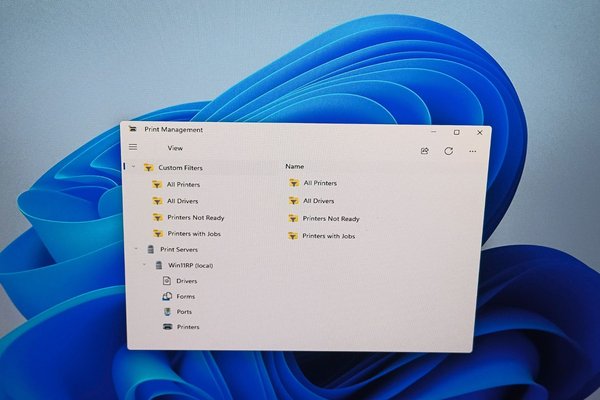Click the Forms node icon
The image size is (600, 400).
(x=167, y=296)
